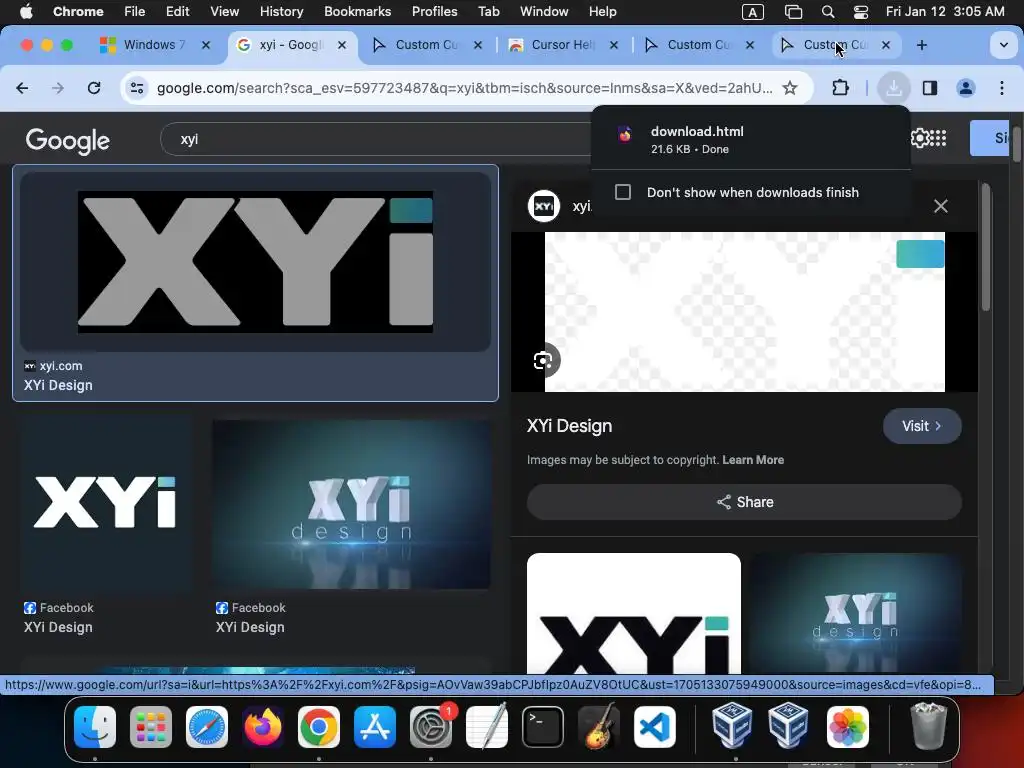Viewport: 1024px width, 768px height.
Task: Open a new tab with plus button
Action: [921, 45]
